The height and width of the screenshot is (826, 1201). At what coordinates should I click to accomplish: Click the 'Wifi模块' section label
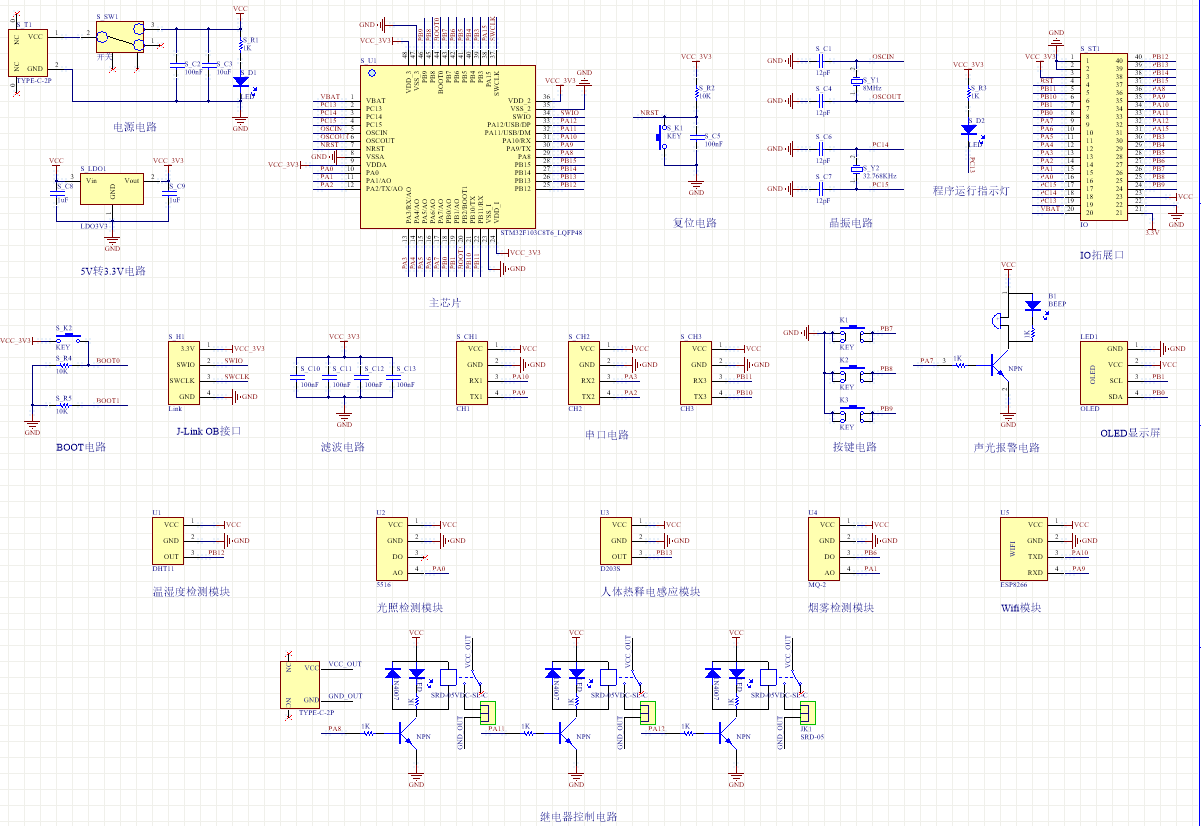pyautogui.click(x=1021, y=607)
